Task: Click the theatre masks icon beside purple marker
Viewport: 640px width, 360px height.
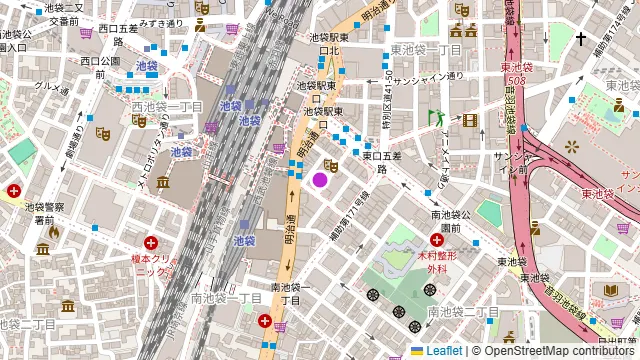Action: pyautogui.click(x=331, y=165)
